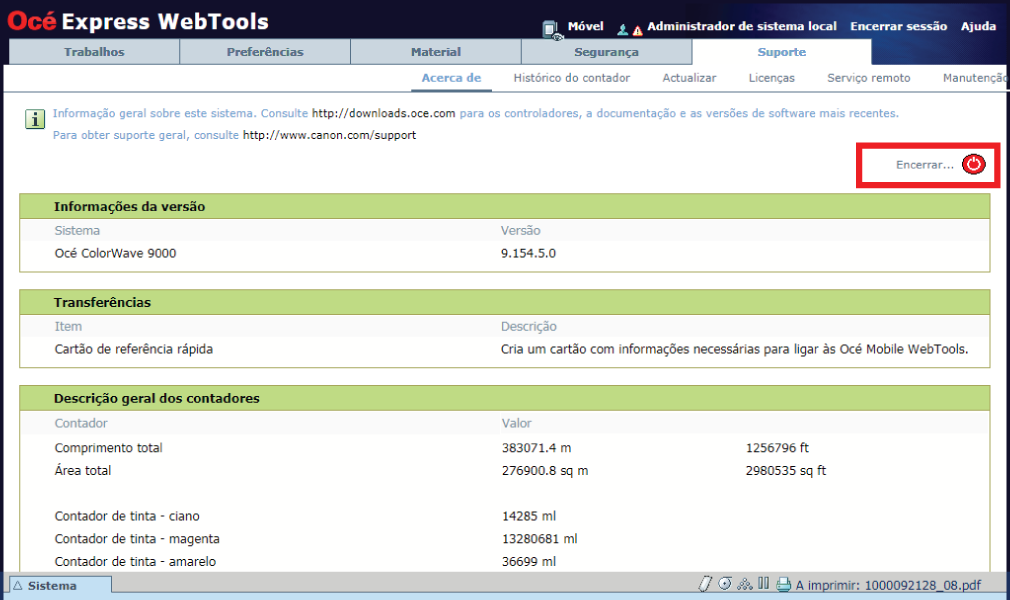
Task: Click Cartão de referência rápida download
Action: (x=133, y=349)
